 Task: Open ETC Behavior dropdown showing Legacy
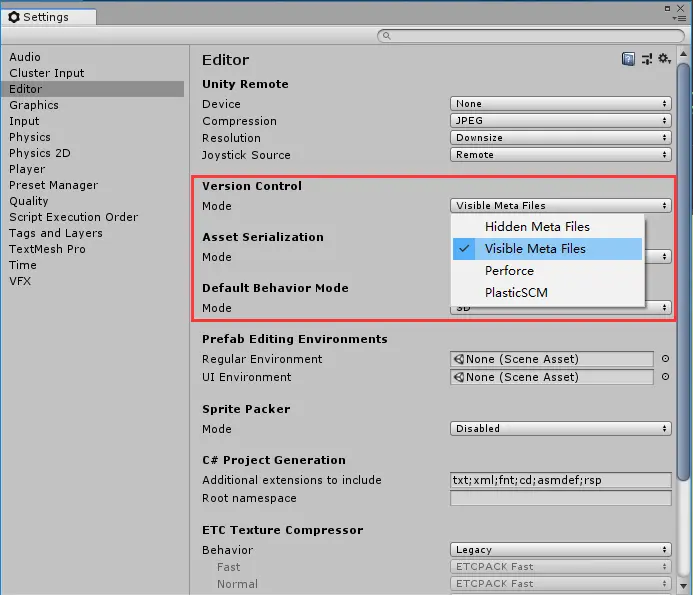[560, 549]
